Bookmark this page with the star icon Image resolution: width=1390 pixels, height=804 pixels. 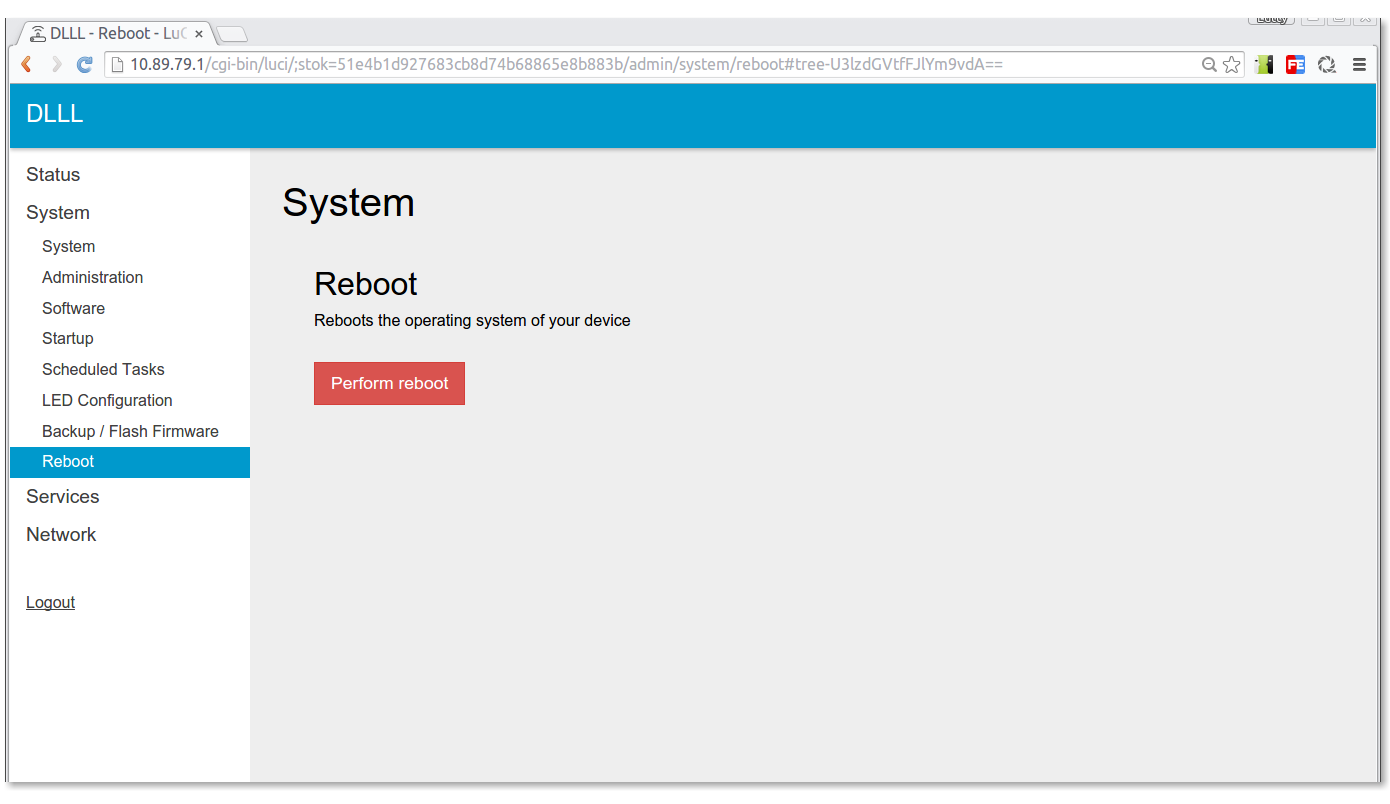(x=1231, y=65)
